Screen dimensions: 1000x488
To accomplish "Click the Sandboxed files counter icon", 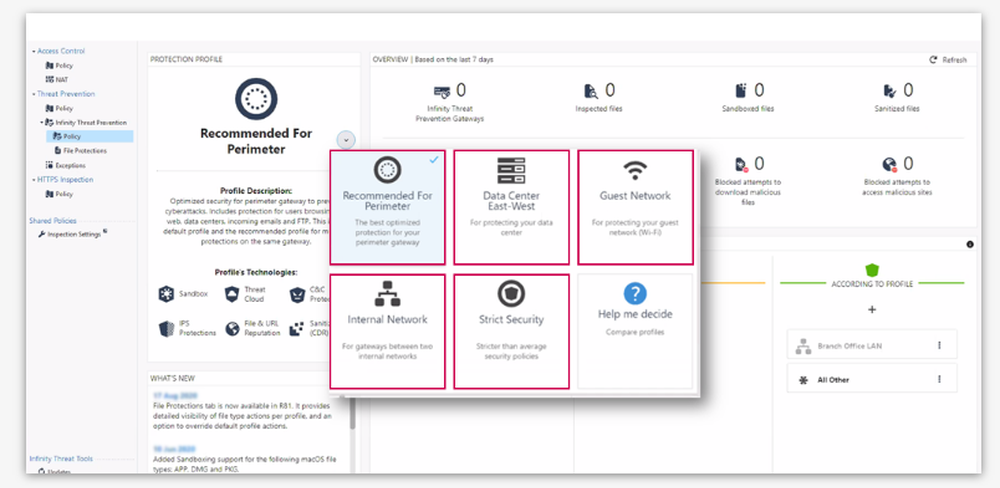I will point(741,90).
